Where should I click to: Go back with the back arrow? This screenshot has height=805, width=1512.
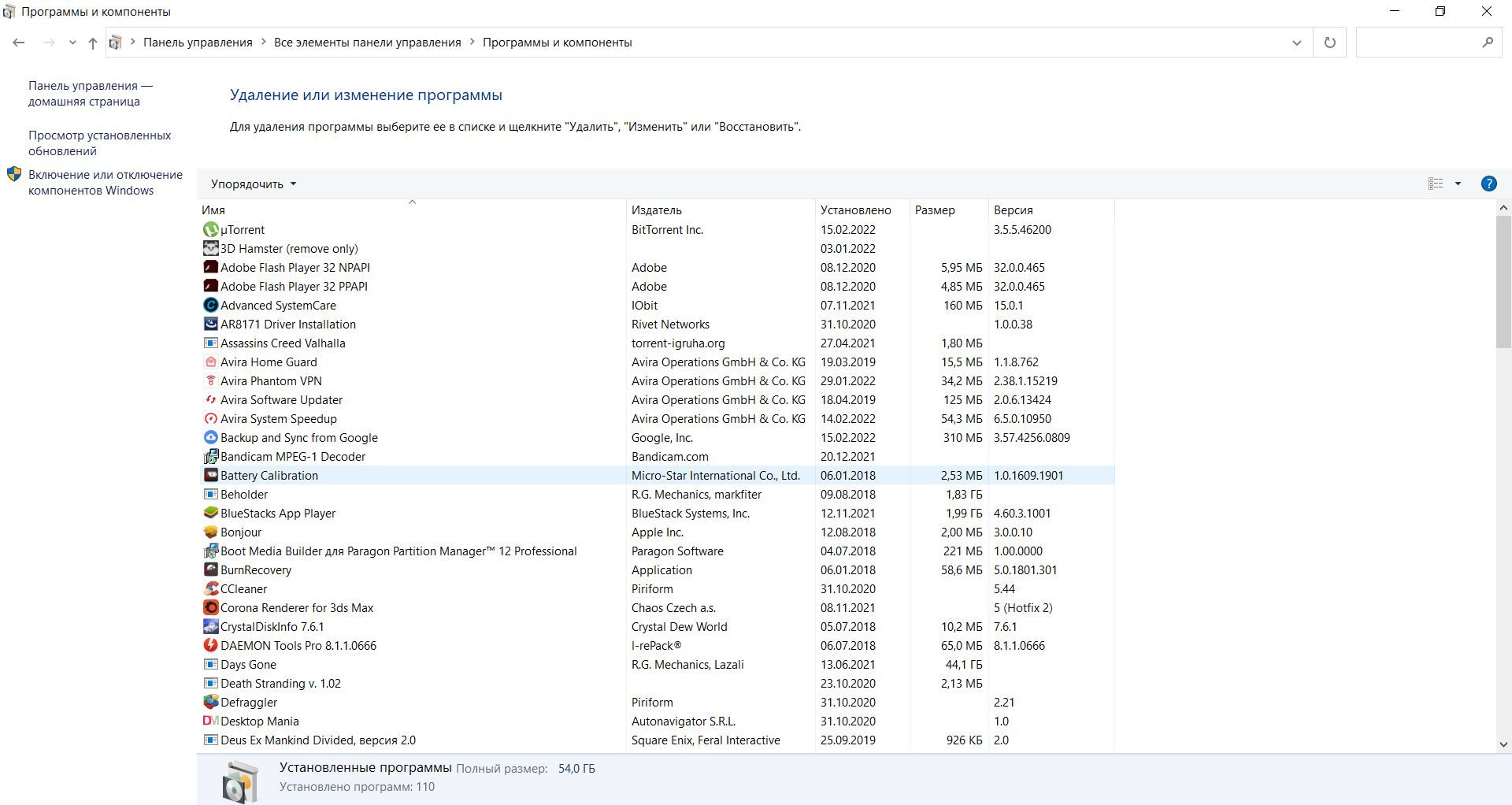[19, 43]
